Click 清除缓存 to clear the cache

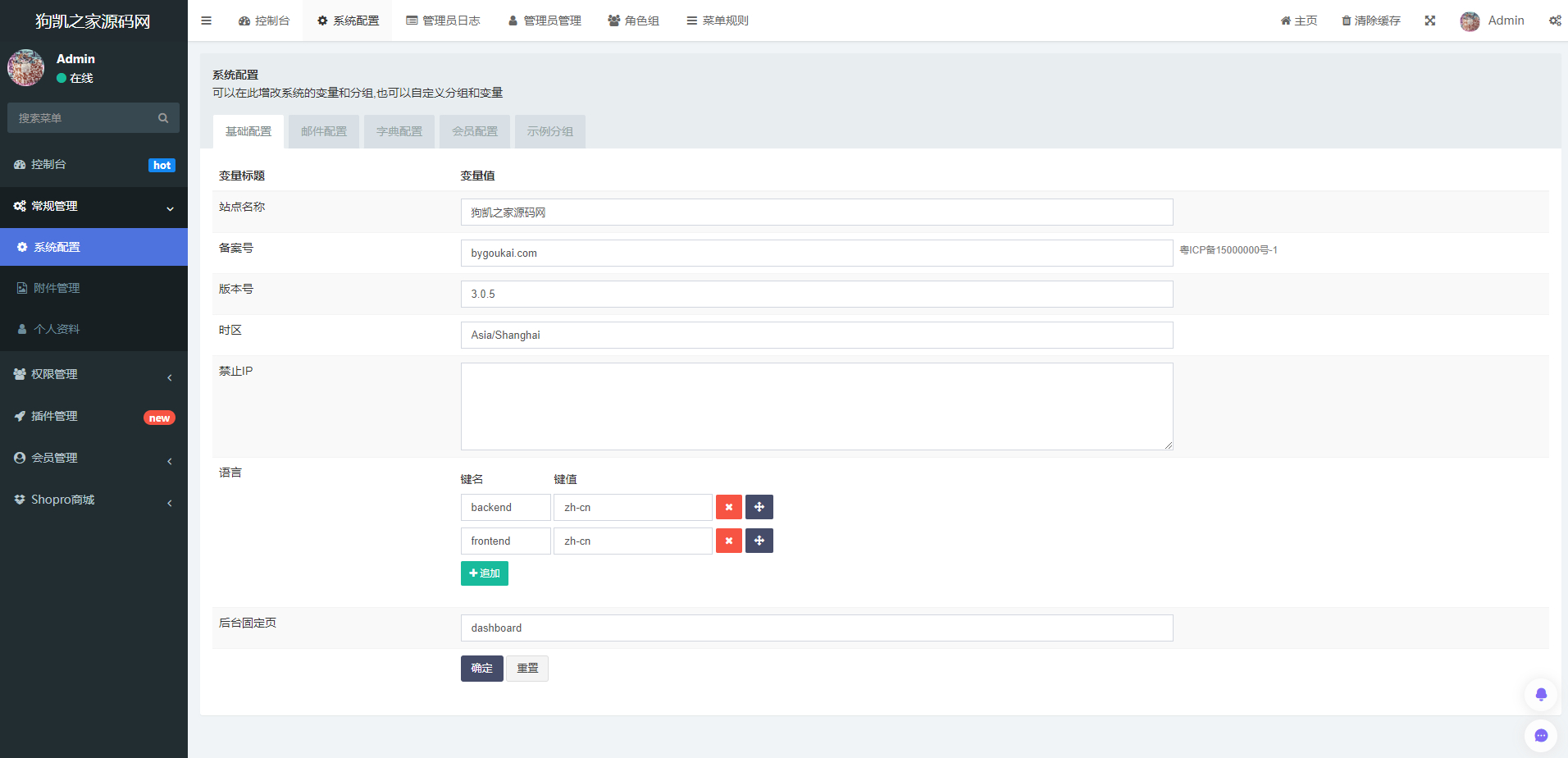coord(1370,21)
